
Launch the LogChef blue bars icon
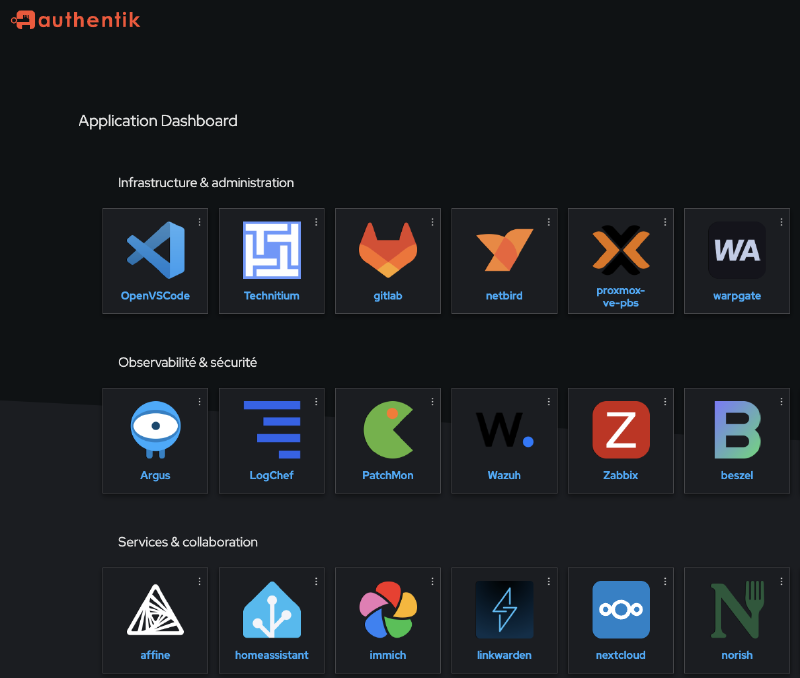(x=272, y=430)
